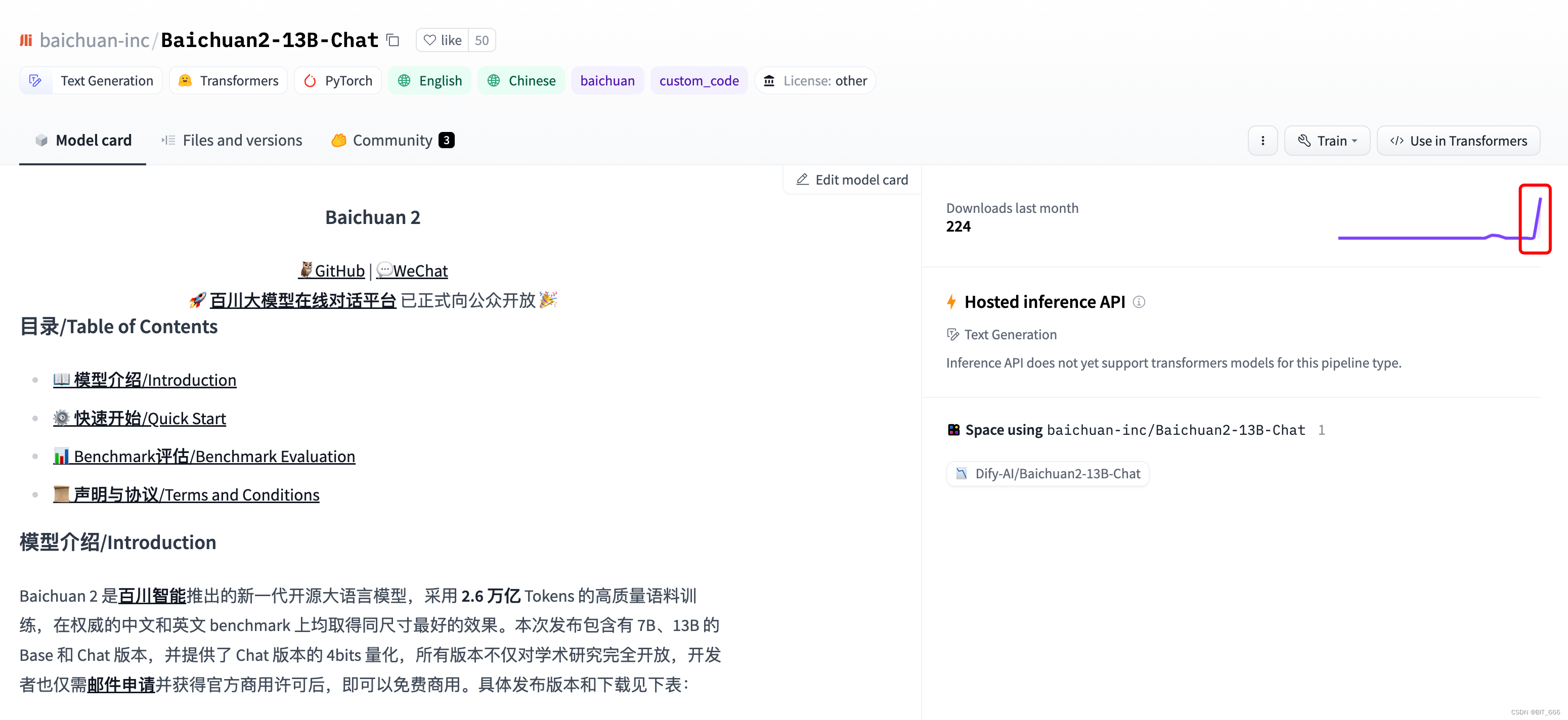The image size is (1568, 720).
Task: Click Edit model card button
Action: coord(852,179)
